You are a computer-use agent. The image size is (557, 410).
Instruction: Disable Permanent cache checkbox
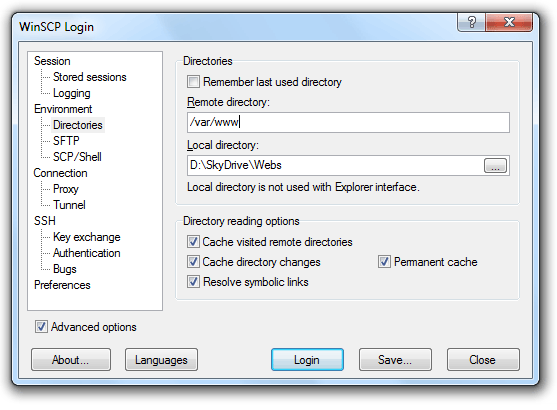pyautogui.click(x=384, y=262)
